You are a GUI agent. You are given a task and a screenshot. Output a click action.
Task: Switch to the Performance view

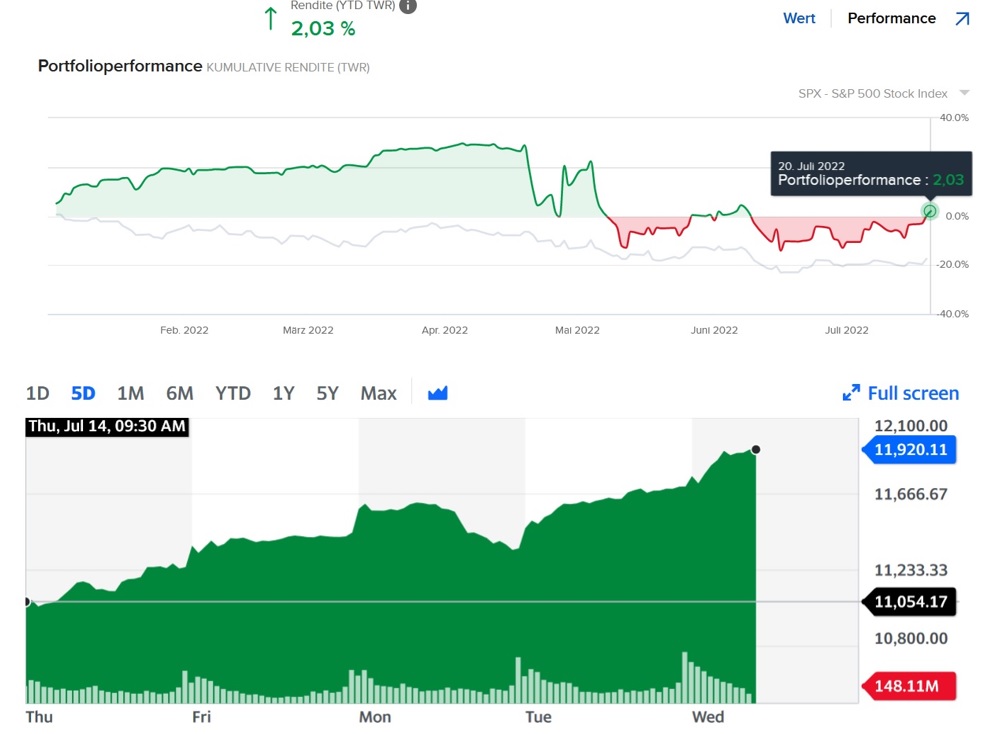click(891, 19)
